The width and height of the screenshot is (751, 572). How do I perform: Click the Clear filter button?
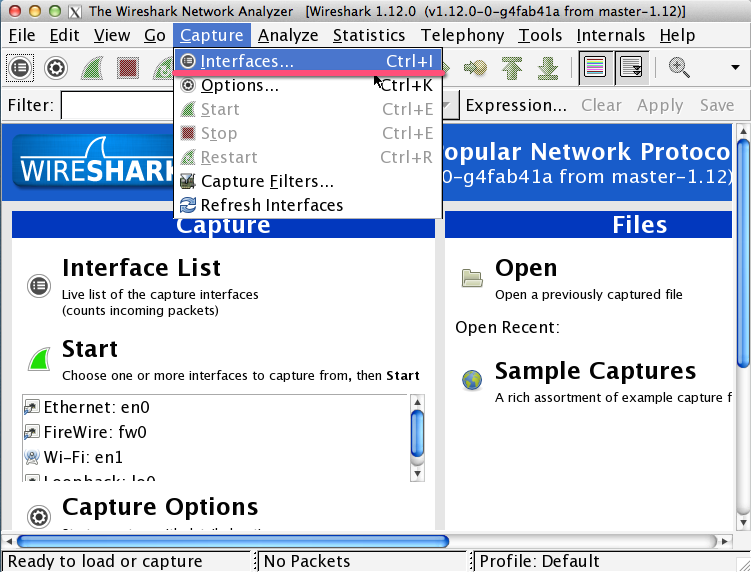[x=601, y=105]
